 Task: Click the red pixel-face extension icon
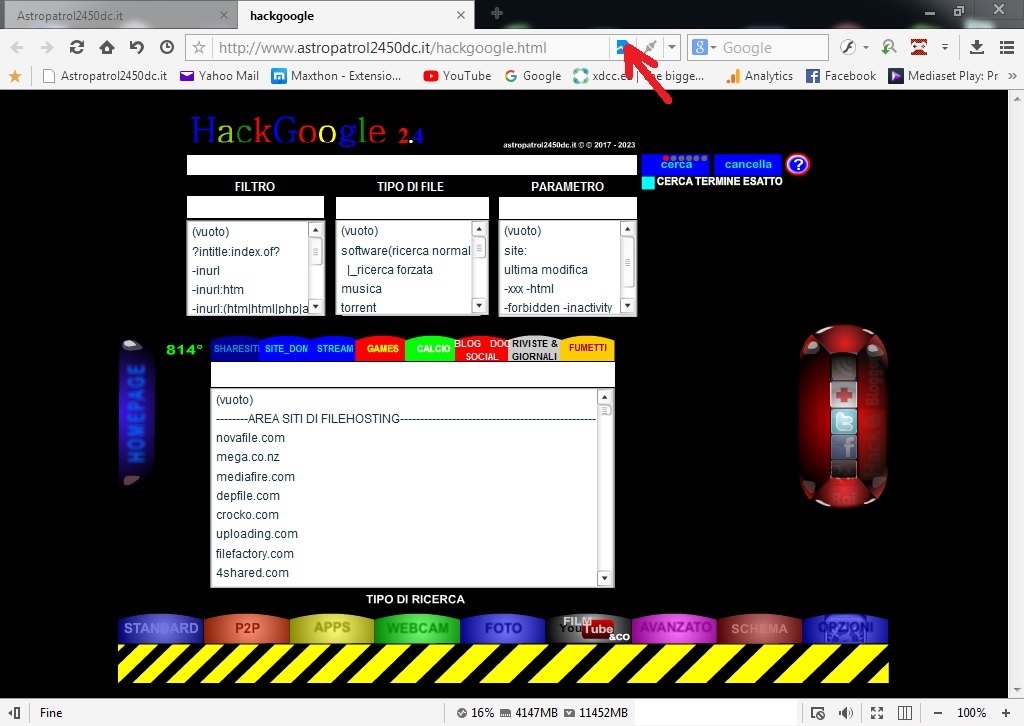point(919,47)
